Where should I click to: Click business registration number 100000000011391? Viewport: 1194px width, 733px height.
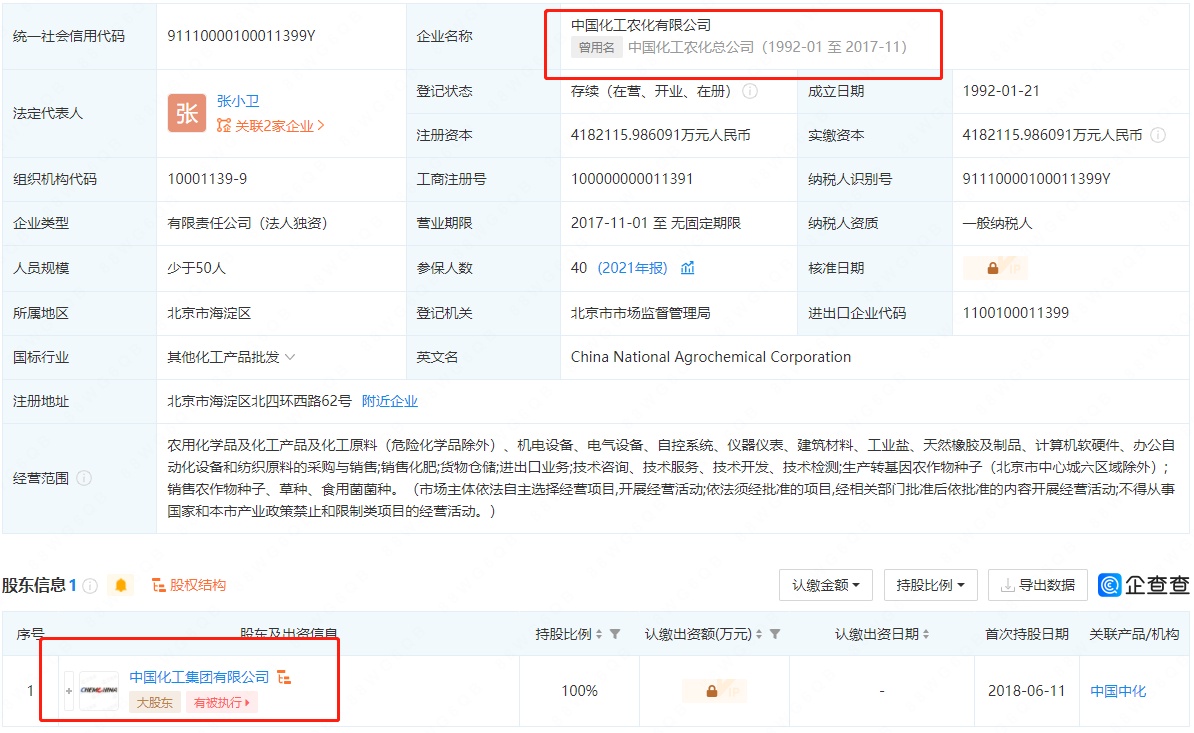click(x=632, y=179)
